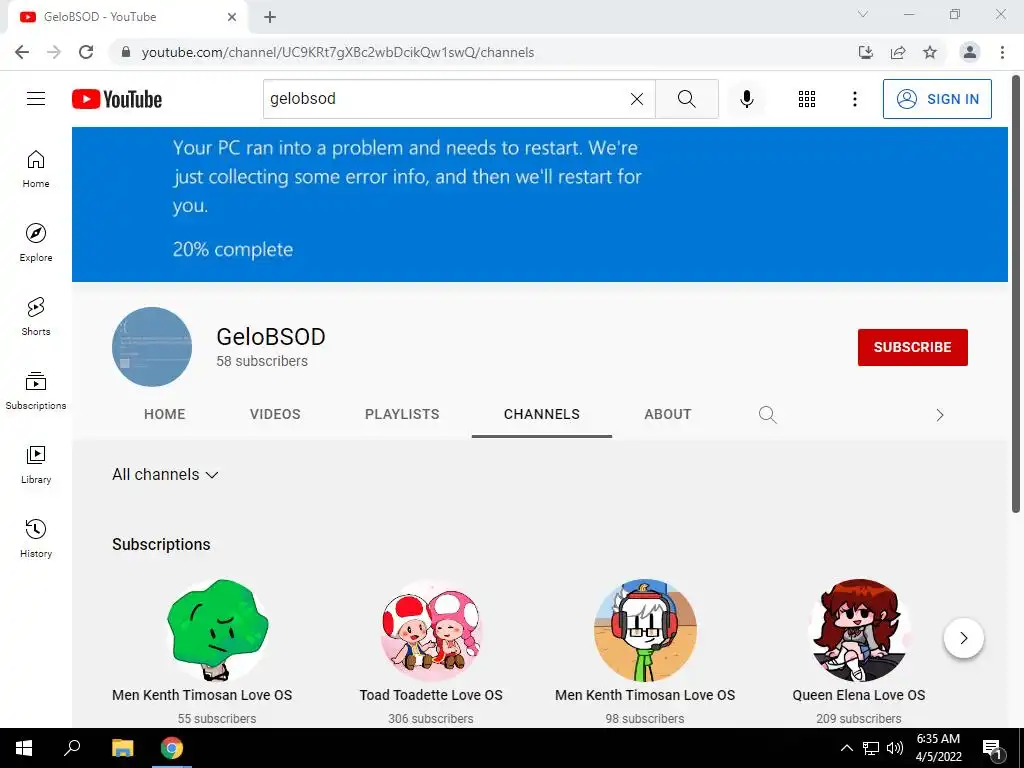Go to YouTube home via logo

117,99
